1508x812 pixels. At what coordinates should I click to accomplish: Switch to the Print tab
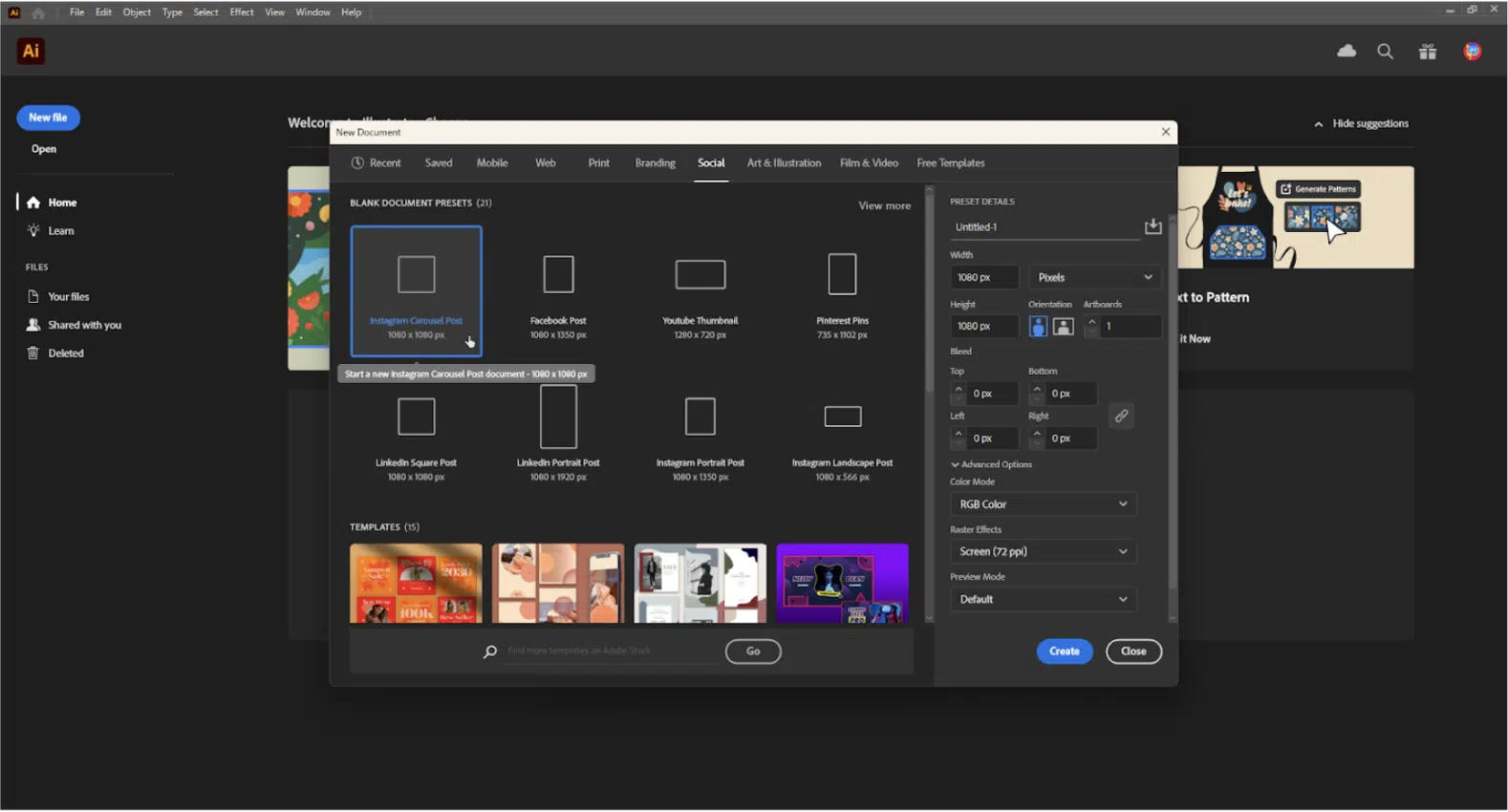[599, 162]
